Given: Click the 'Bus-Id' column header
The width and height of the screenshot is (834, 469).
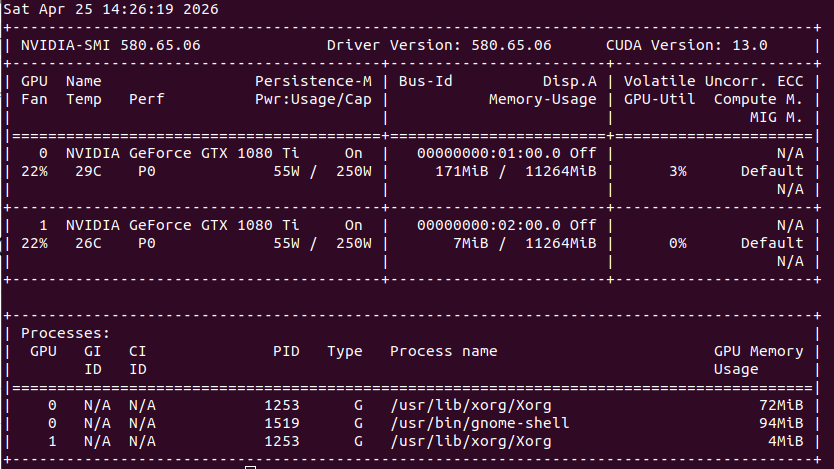Looking at the screenshot, I should 426,81.
